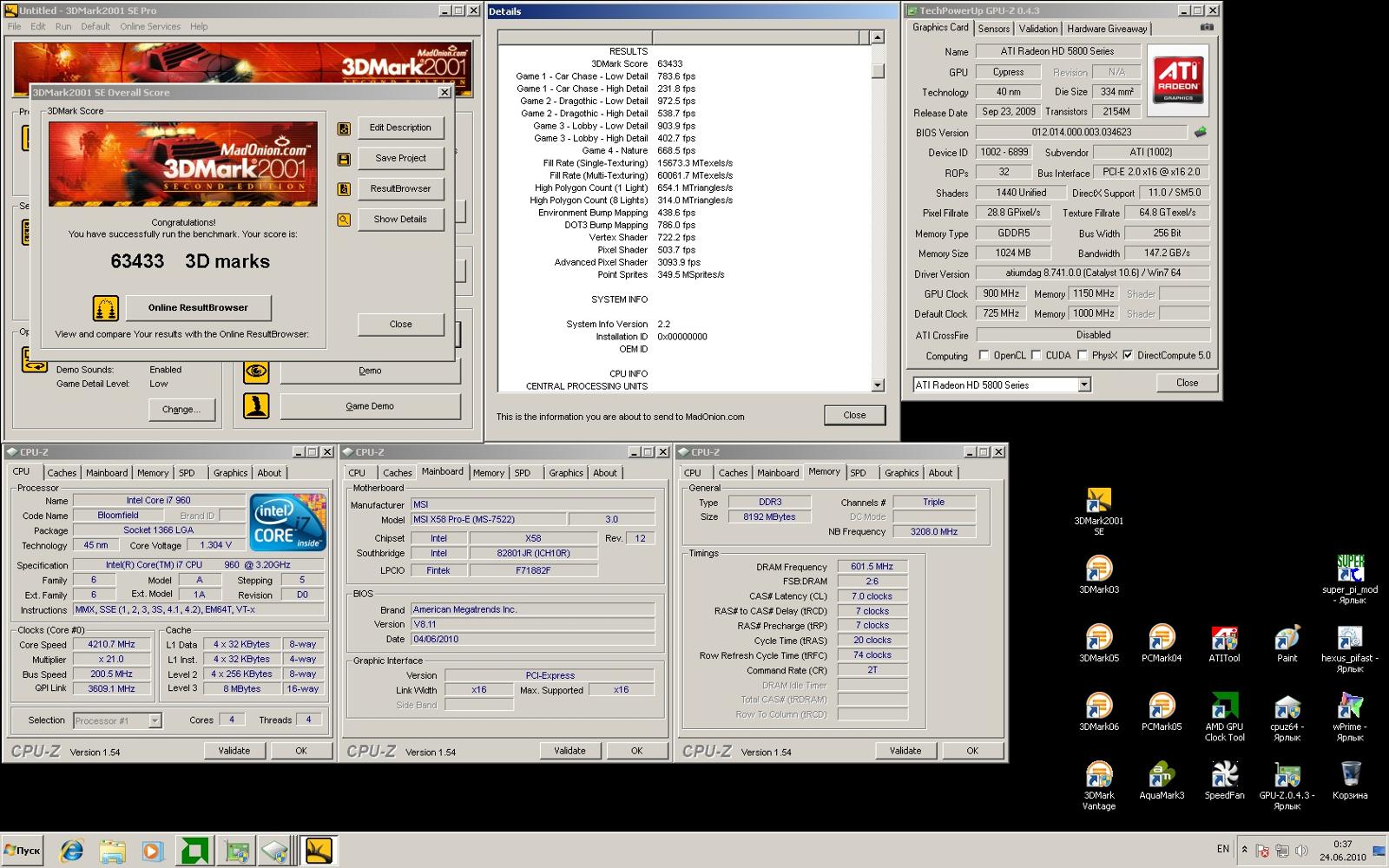Open cpuz64 desktop shortcut

tap(1287, 717)
